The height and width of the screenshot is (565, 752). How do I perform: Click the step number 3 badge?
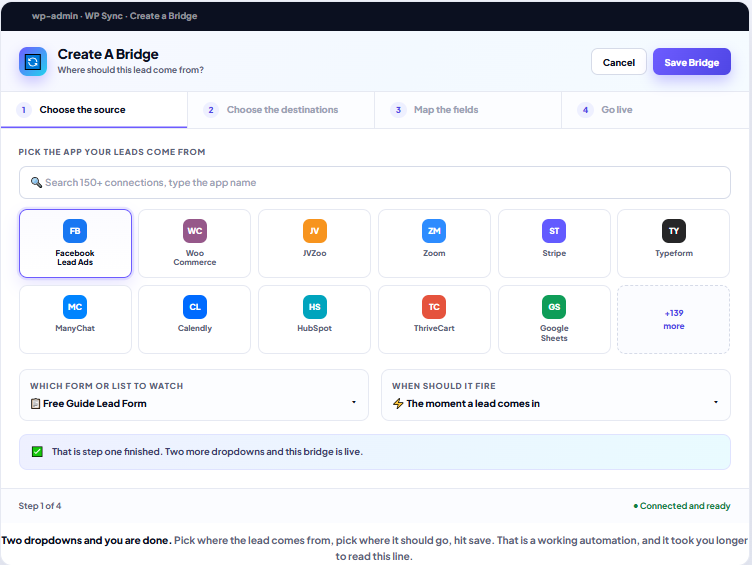pos(398,110)
